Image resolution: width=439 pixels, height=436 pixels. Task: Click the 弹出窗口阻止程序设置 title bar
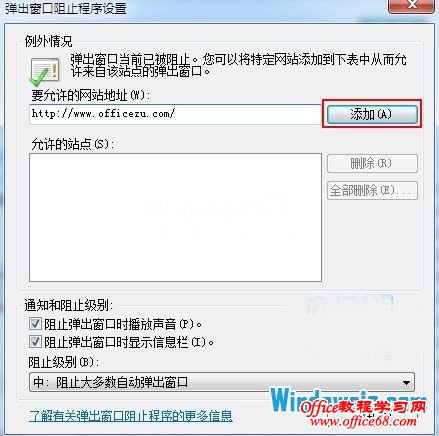pyautogui.click(x=195, y=8)
